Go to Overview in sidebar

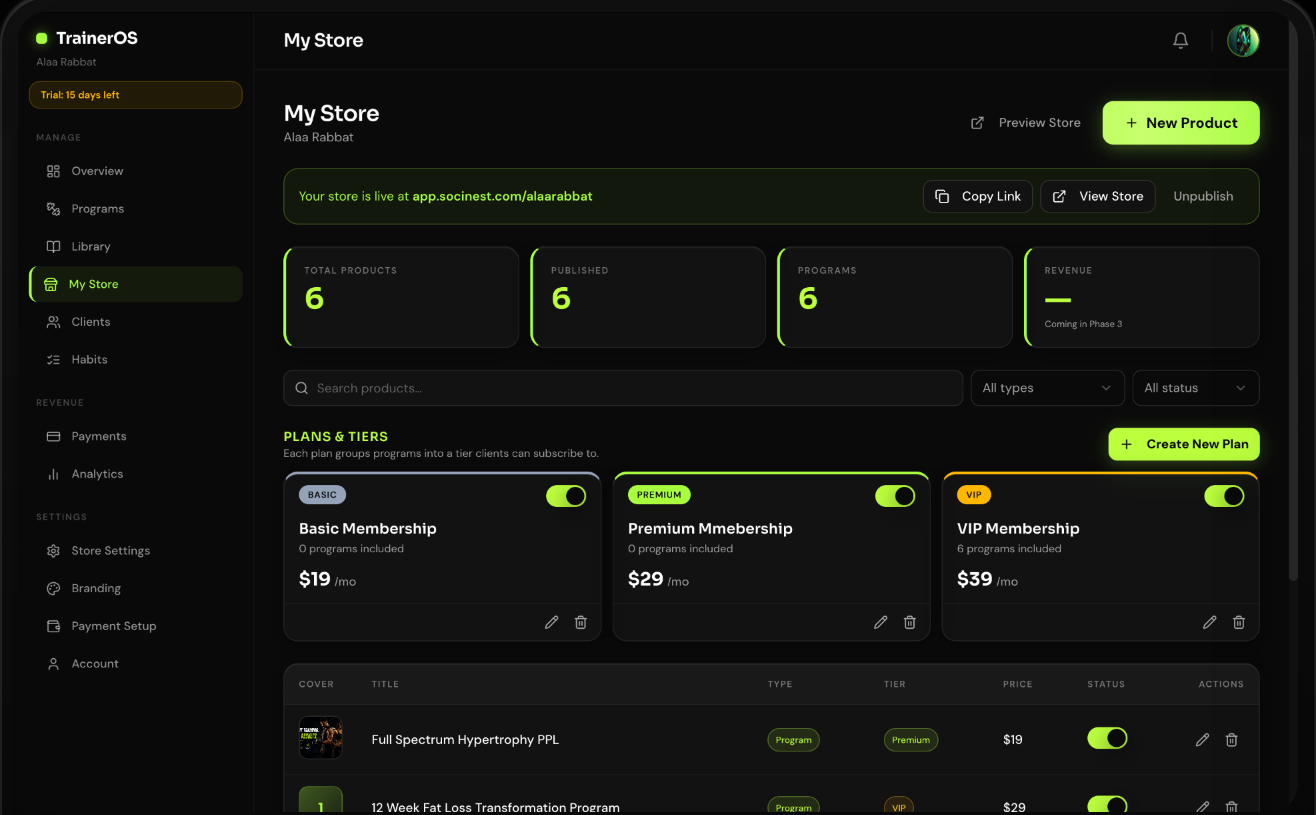click(x=135, y=171)
